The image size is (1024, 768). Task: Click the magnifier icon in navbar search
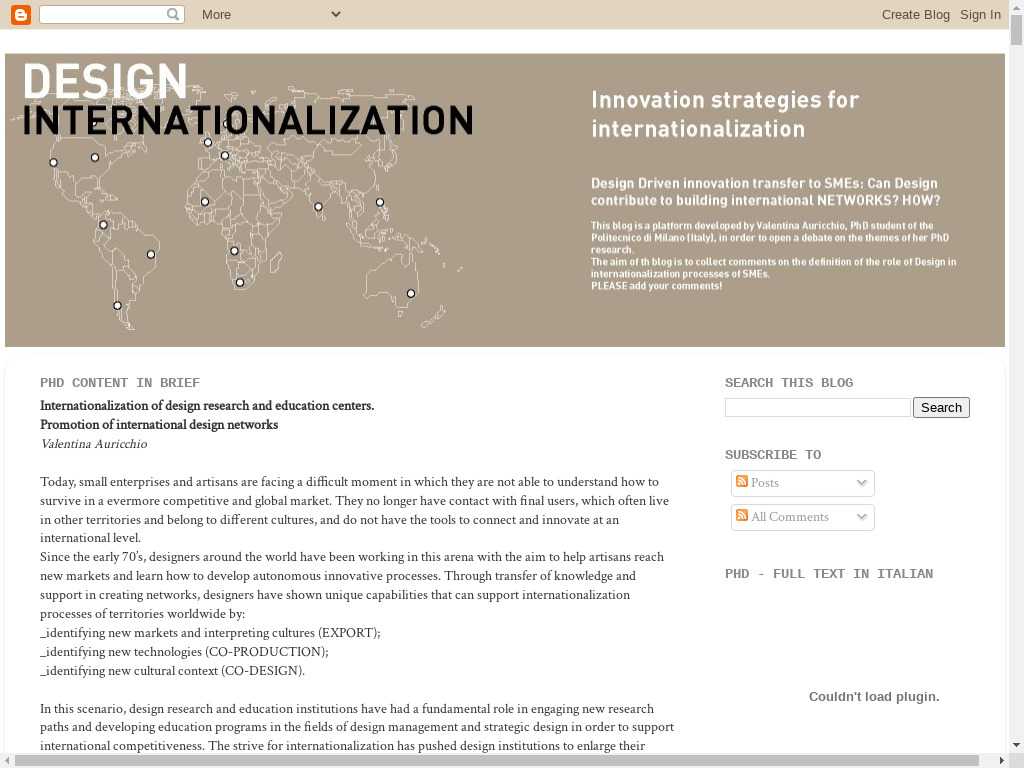(x=173, y=14)
